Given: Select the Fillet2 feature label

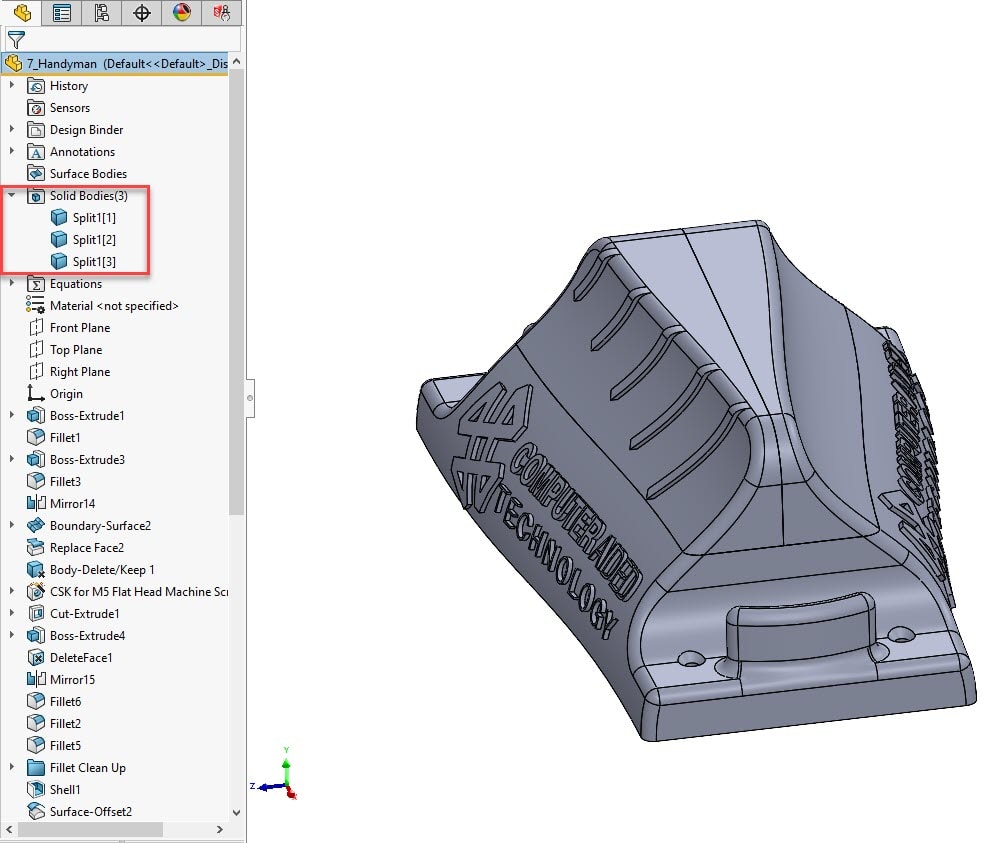Looking at the screenshot, I should 65,723.
